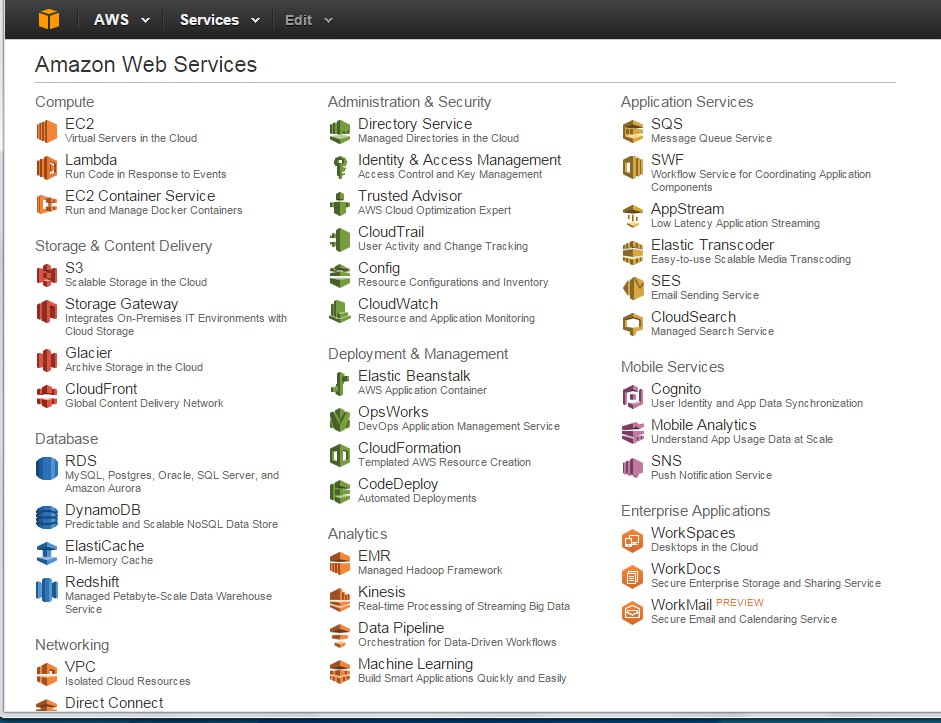Screen dimensions: 941x723
Task: Click the S3 bucket icon
Action: click(46, 274)
